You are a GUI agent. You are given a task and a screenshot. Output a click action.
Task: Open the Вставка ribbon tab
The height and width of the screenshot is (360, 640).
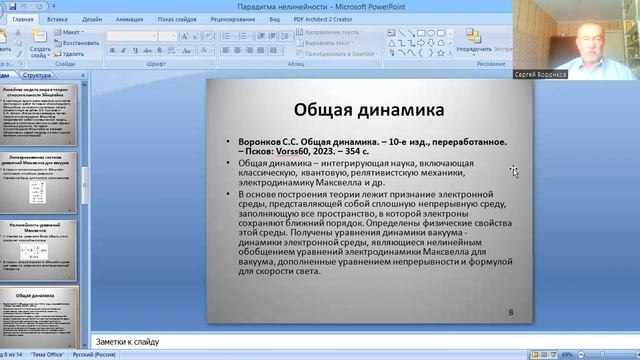[x=57, y=19]
